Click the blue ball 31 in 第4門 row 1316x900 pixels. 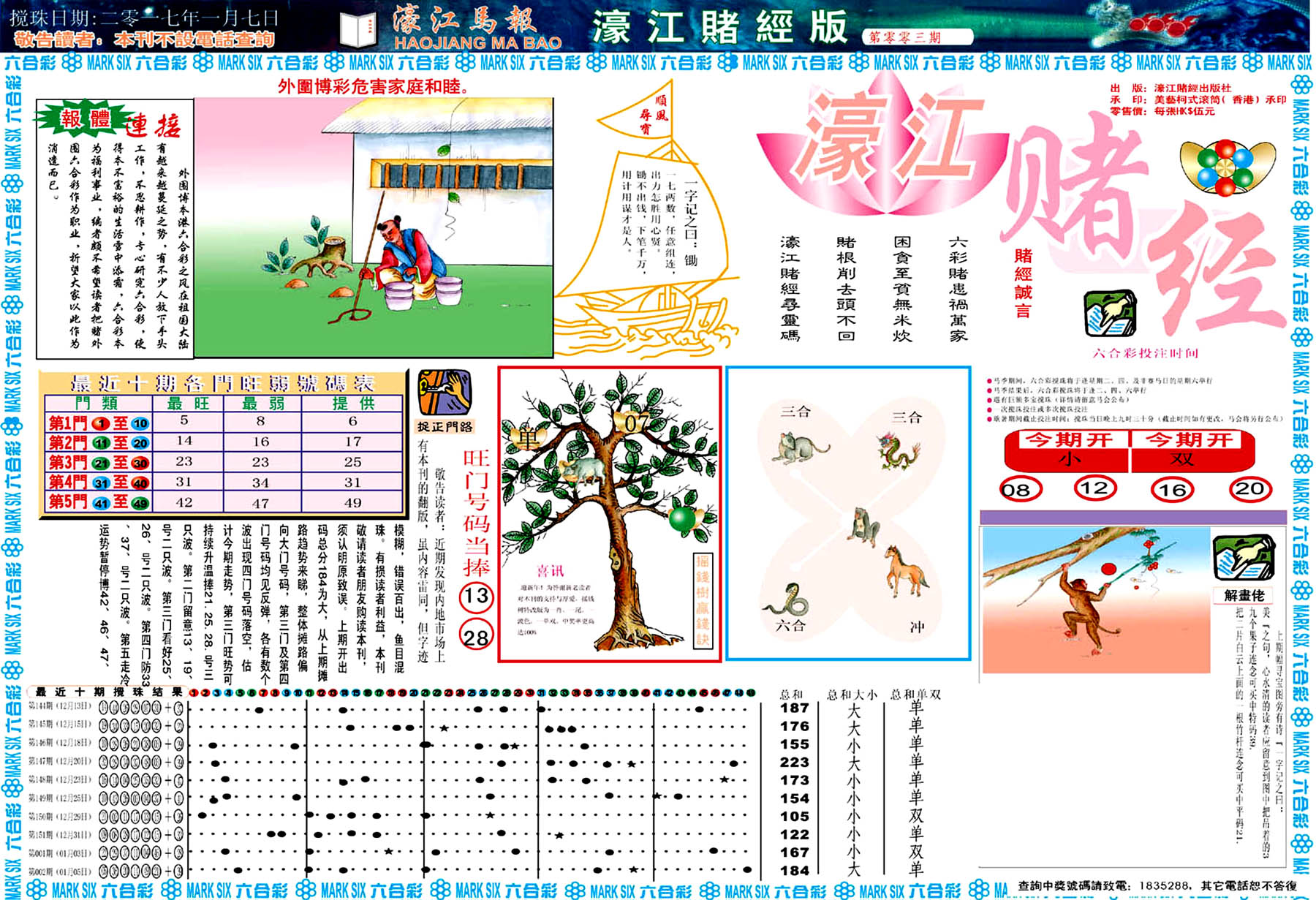(x=101, y=483)
